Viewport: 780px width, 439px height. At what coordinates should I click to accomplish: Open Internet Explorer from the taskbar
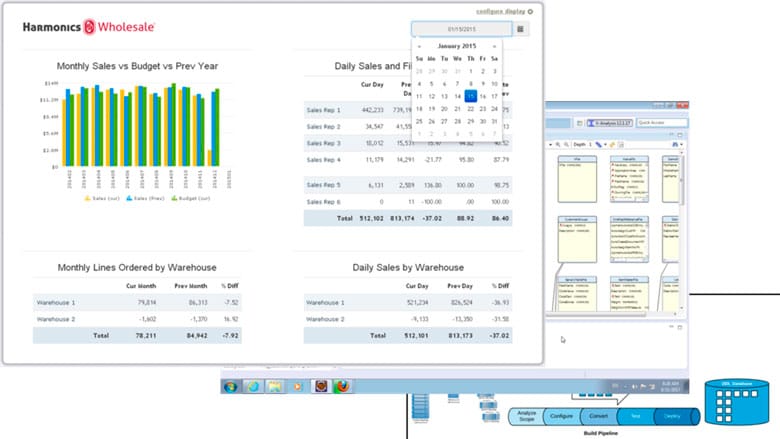(x=254, y=385)
